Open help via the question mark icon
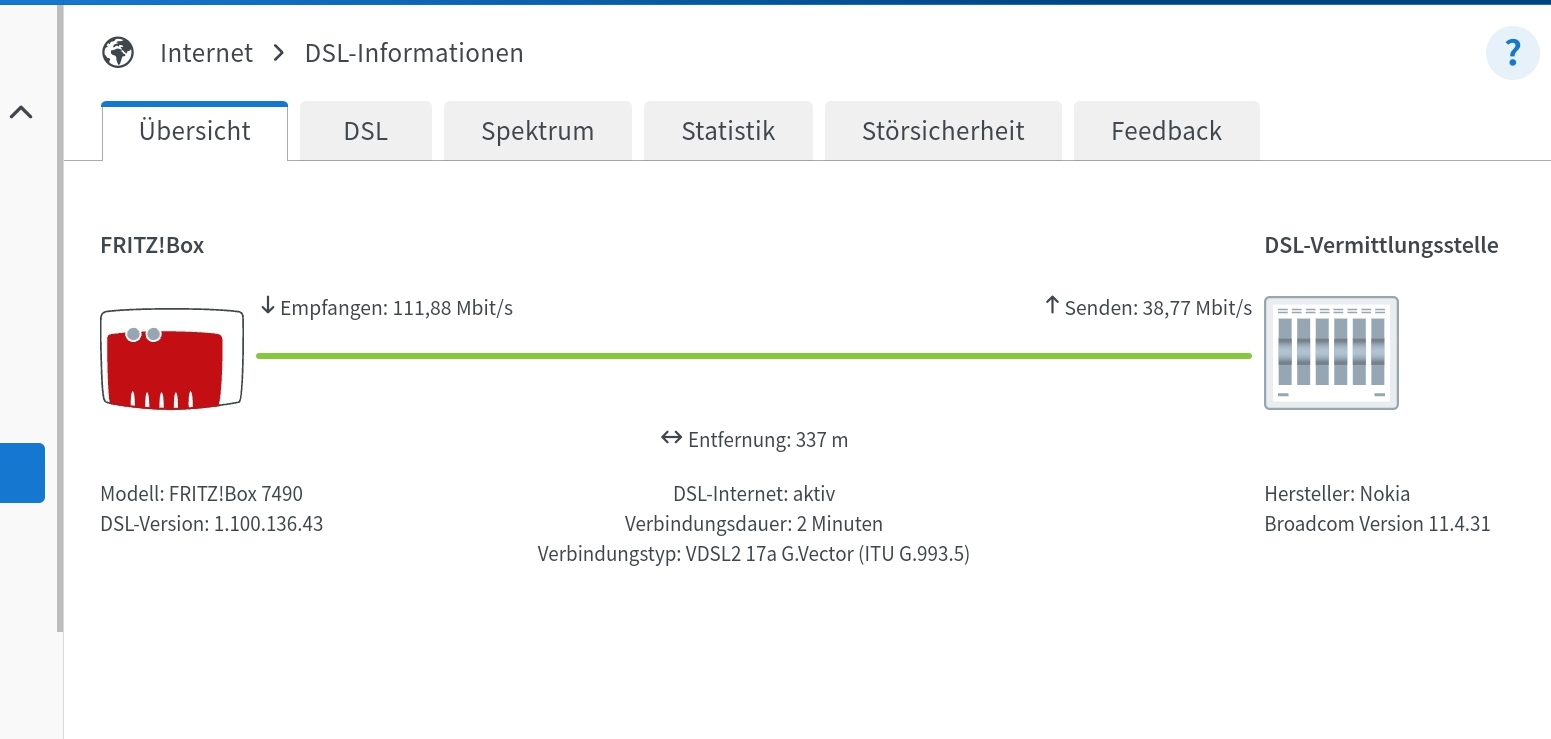Image resolution: width=1551 pixels, height=739 pixels. point(1512,53)
